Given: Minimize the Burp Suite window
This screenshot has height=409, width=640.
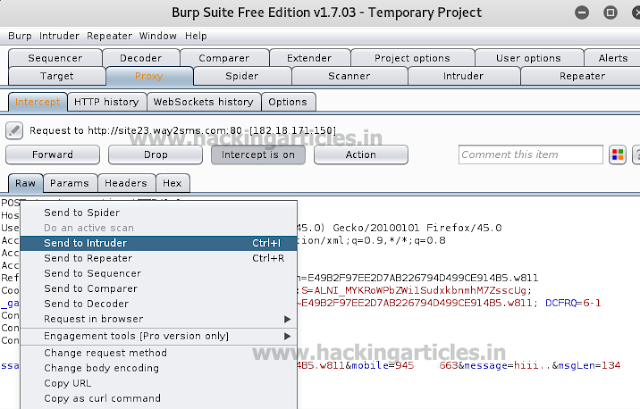Looking at the screenshot, I should (582, 13).
